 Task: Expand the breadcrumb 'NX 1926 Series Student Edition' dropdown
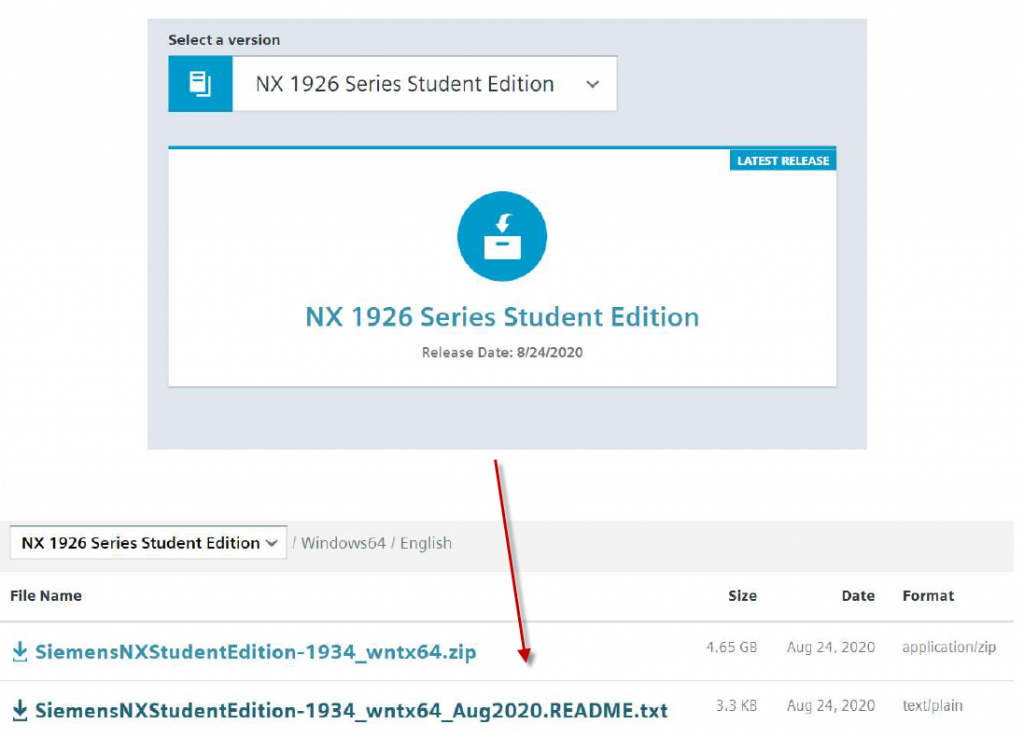(x=148, y=543)
